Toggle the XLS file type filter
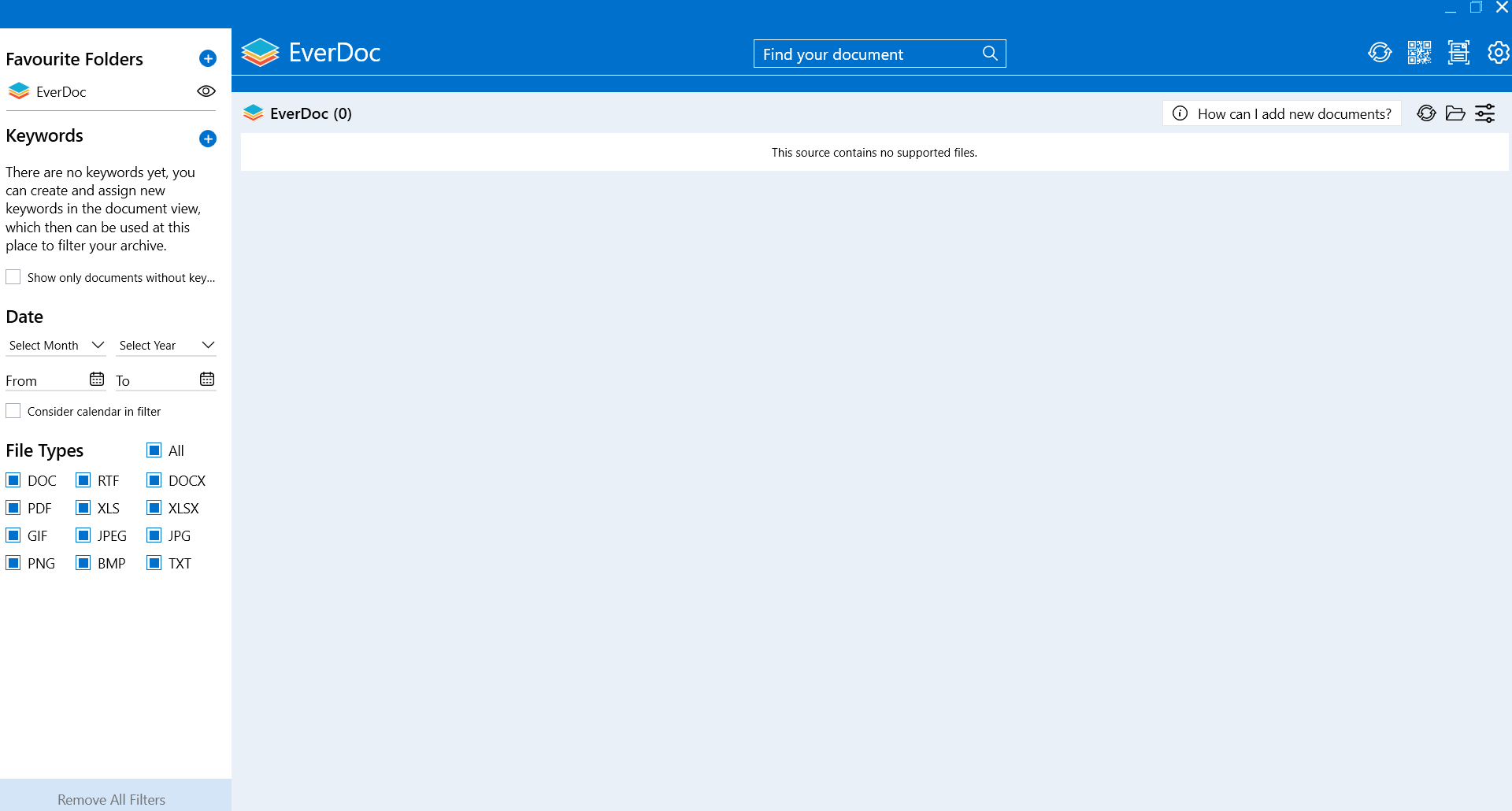 [83, 508]
